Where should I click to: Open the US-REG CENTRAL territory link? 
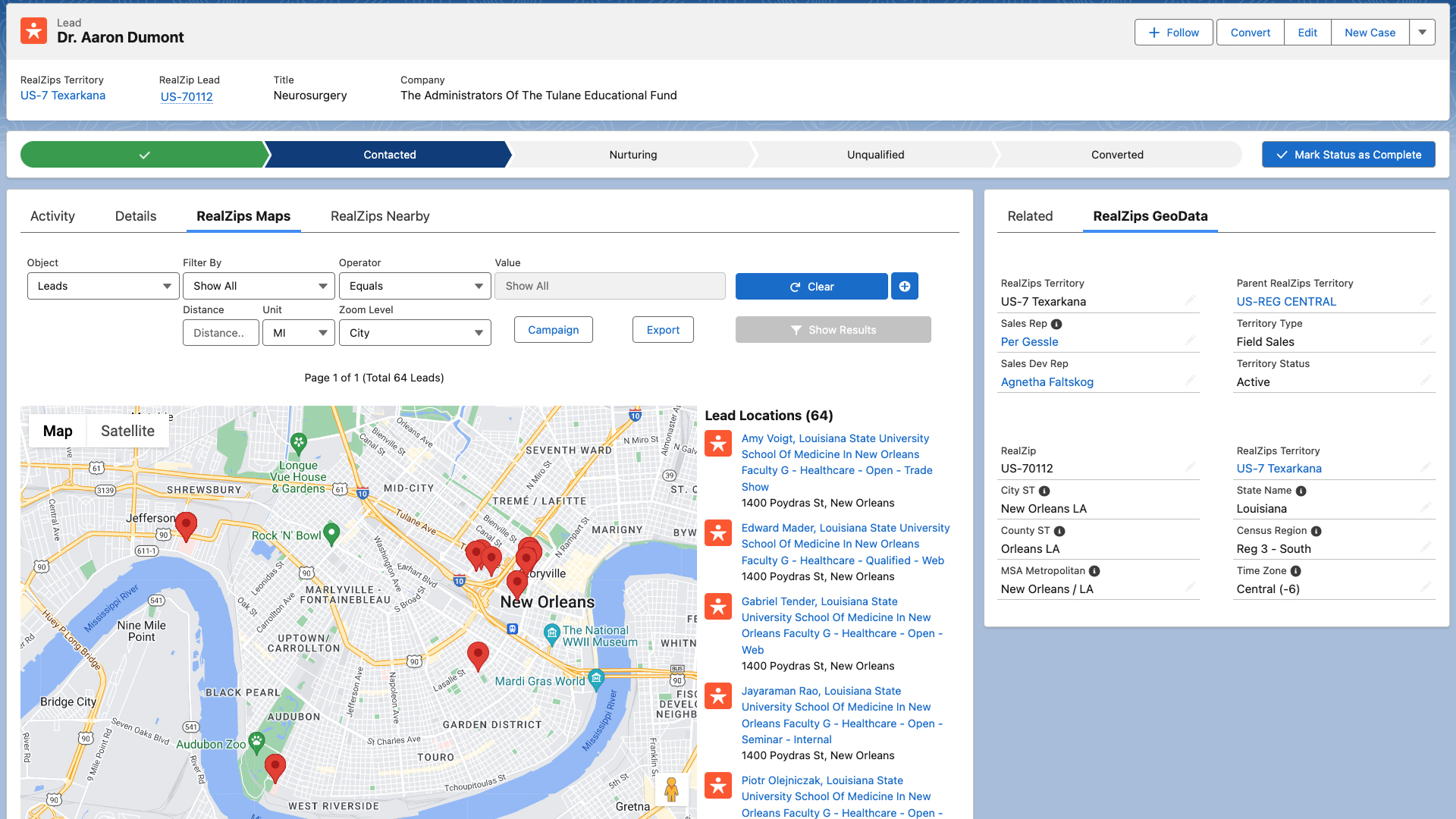tap(1286, 302)
